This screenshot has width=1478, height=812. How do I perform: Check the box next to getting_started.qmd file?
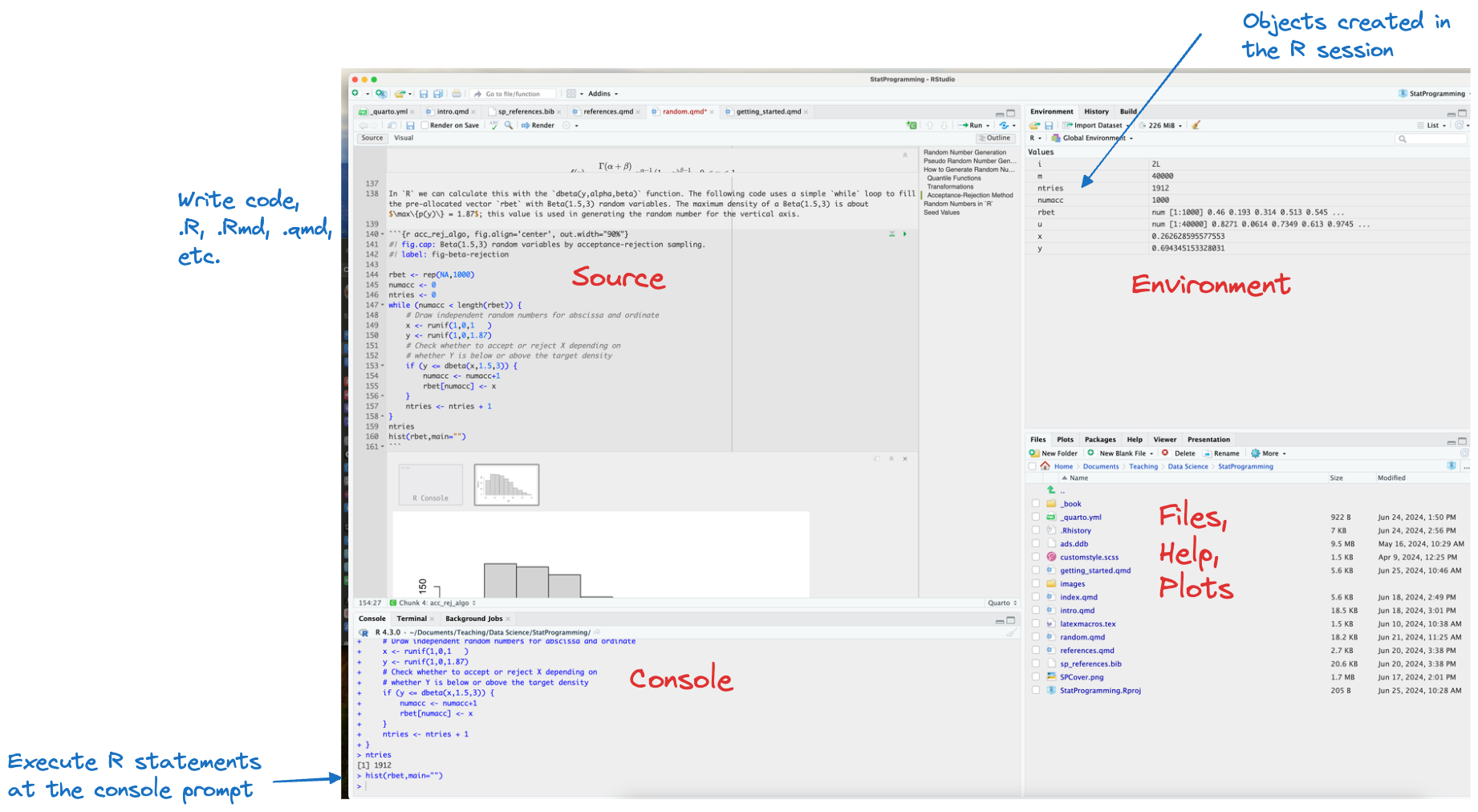[x=1036, y=570]
